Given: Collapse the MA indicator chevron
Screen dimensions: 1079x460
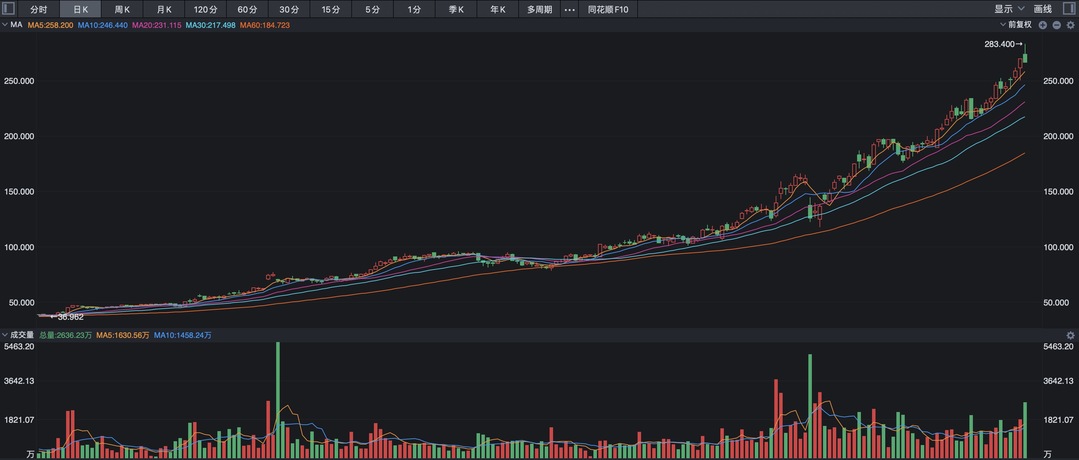Looking at the screenshot, I should pyautogui.click(x=5, y=25).
